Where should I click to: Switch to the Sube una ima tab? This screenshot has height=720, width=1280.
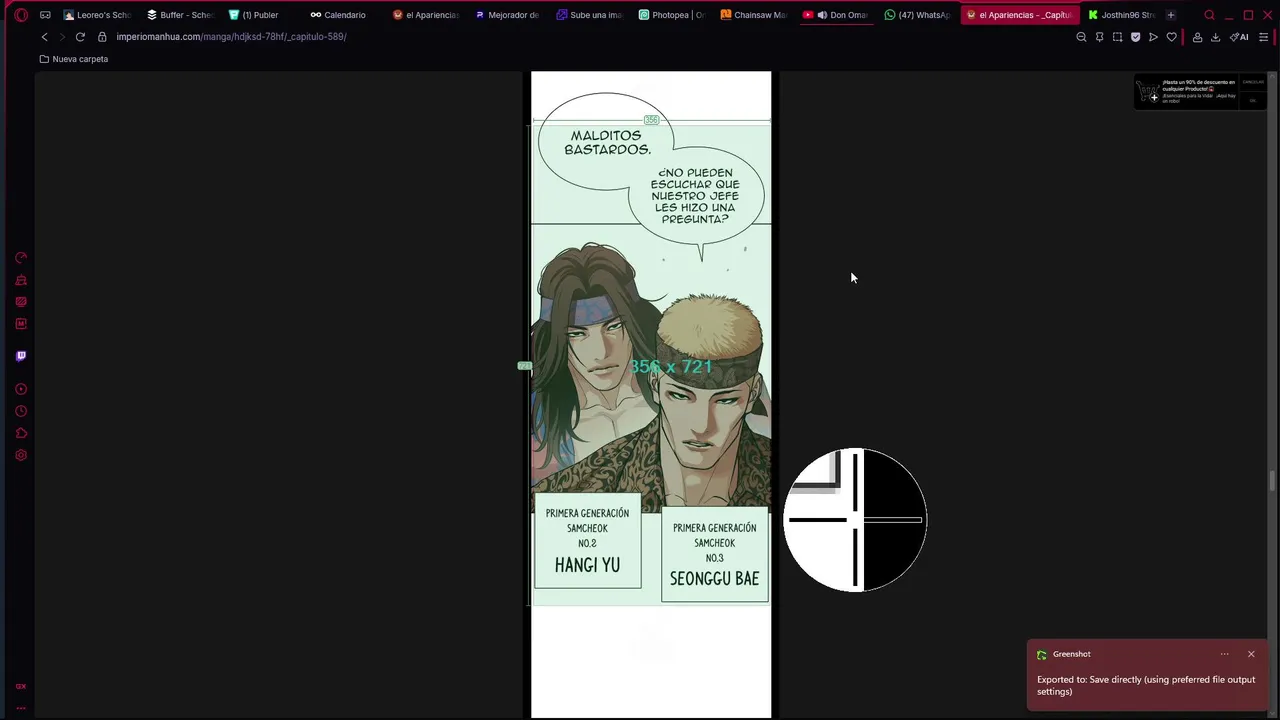(590, 15)
